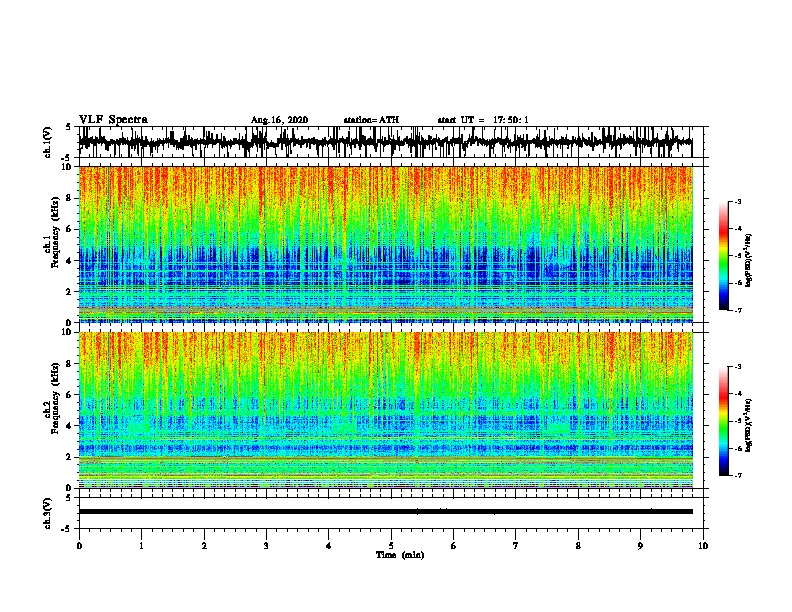Click the 'Time (min)' axis label
The image size is (792, 612).
point(400,555)
